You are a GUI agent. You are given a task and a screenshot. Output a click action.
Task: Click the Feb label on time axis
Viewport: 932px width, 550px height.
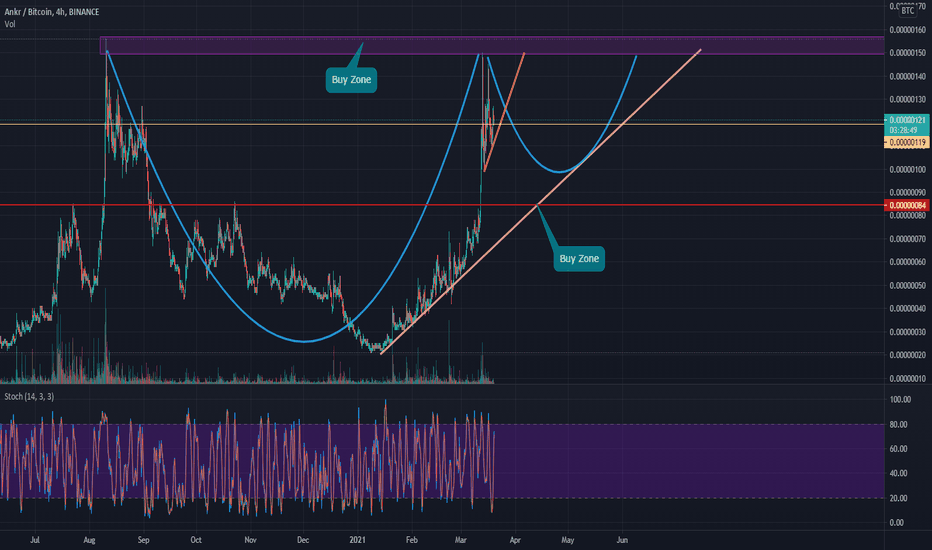coord(411,540)
